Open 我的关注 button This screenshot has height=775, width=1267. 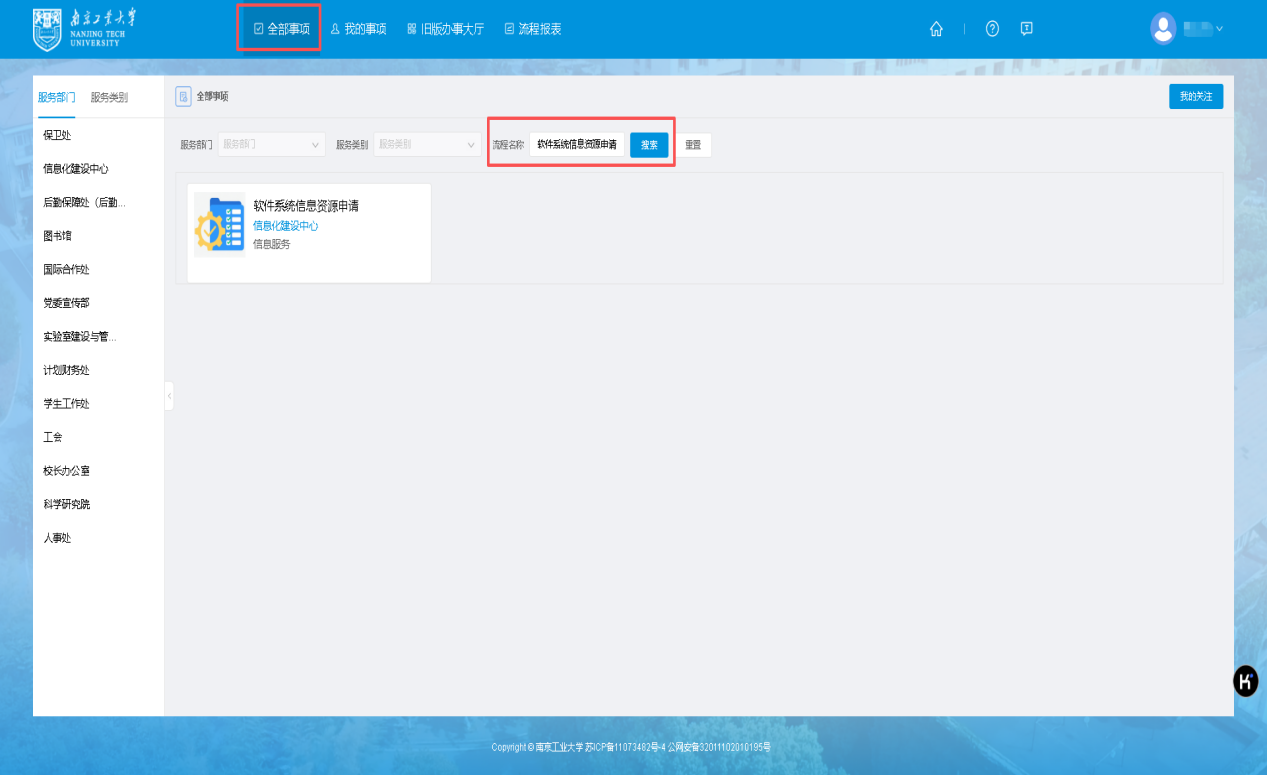1195,96
